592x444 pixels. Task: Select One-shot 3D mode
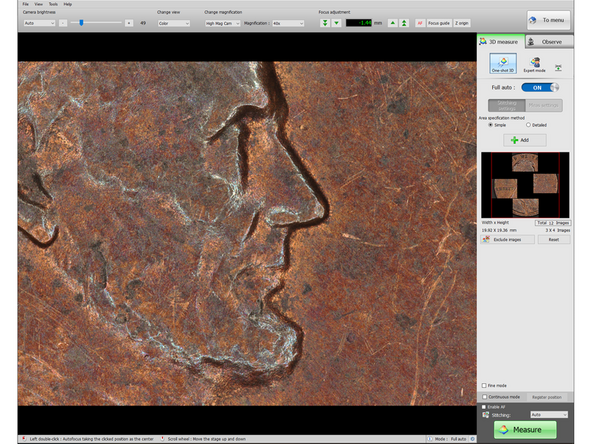pyautogui.click(x=503, y=63)
